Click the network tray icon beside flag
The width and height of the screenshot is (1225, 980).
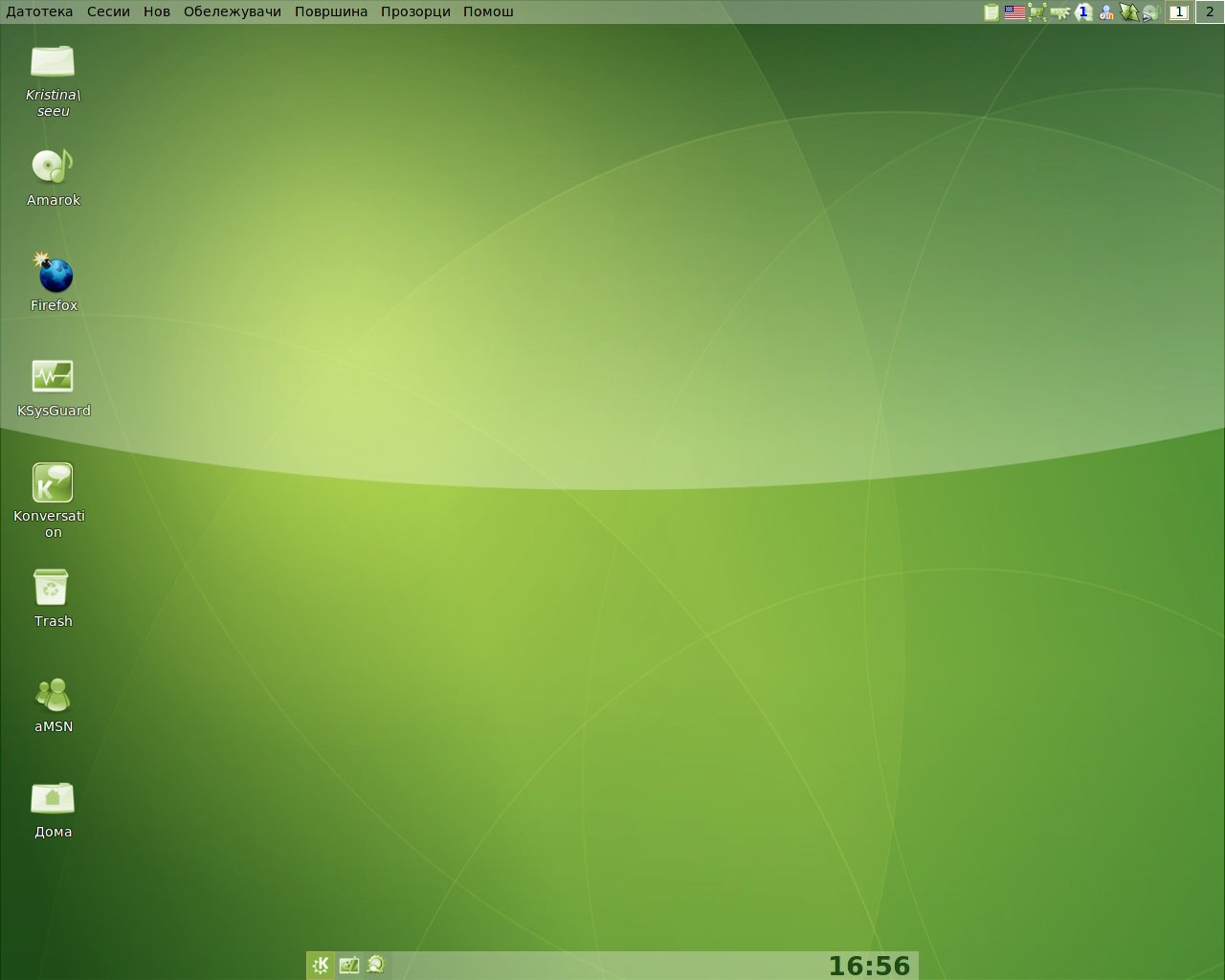(x=1037, y=12)
